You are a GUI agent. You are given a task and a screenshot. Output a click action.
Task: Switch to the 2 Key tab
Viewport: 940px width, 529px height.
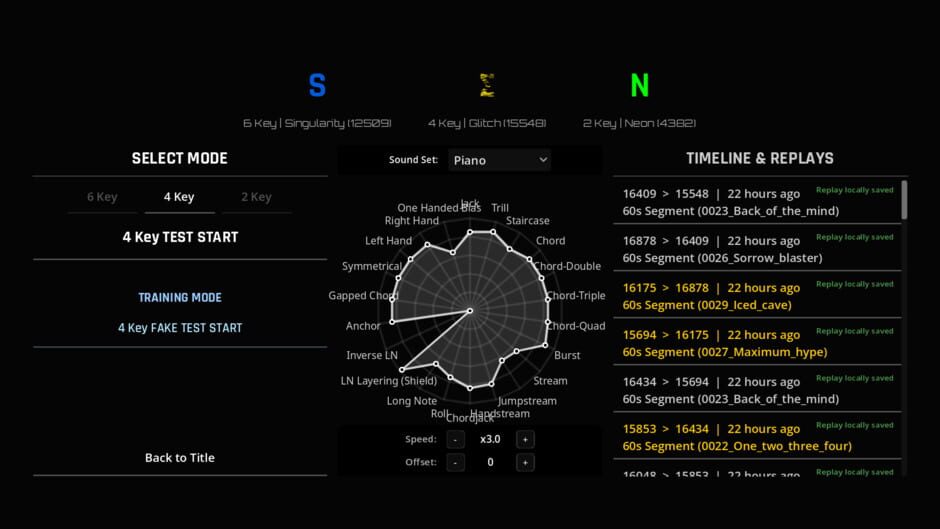click(x=256, y=197)
